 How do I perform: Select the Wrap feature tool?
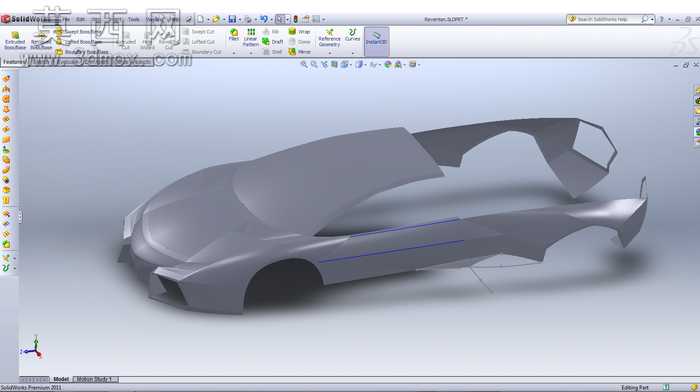[299, 32]
